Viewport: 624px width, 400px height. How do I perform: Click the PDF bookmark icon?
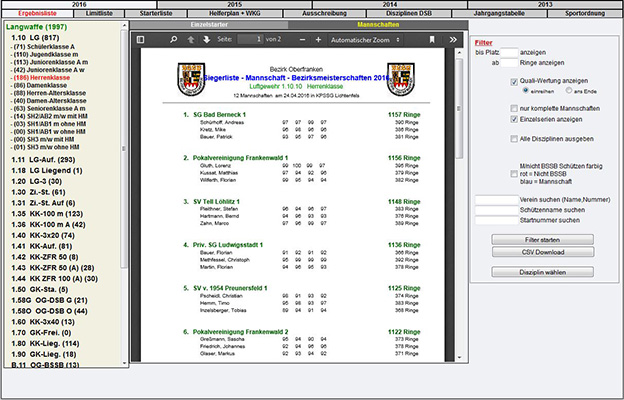pyautogui.click(x=432, y=40)
